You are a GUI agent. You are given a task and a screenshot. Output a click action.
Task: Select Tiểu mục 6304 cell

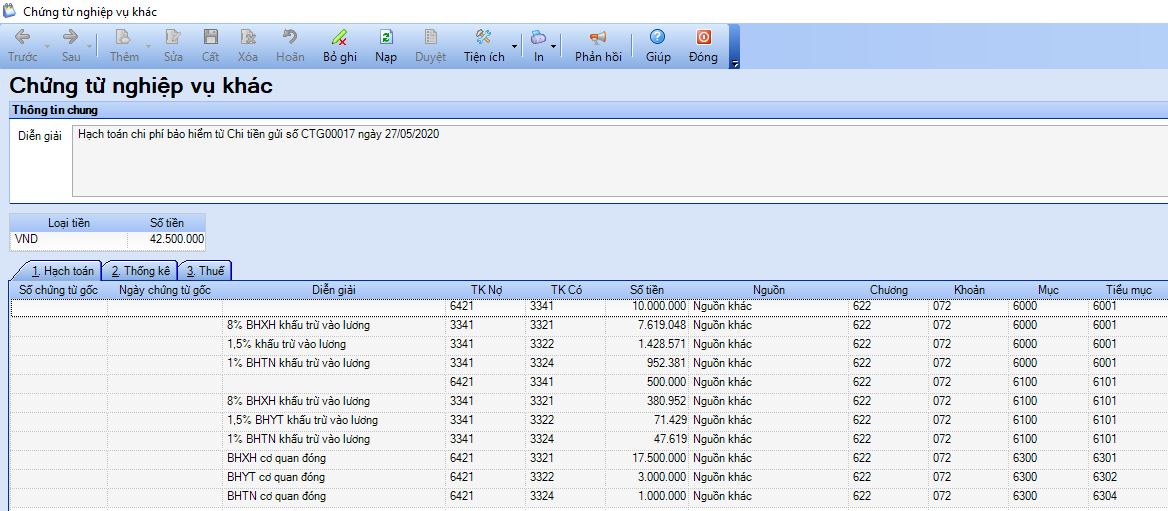click(x=1129, y=496)
